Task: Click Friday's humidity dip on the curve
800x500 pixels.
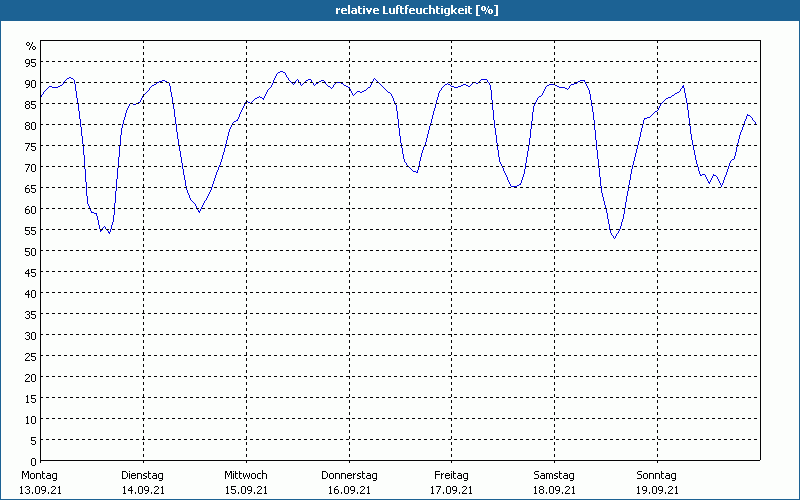Action: click(x=514, y=187)
